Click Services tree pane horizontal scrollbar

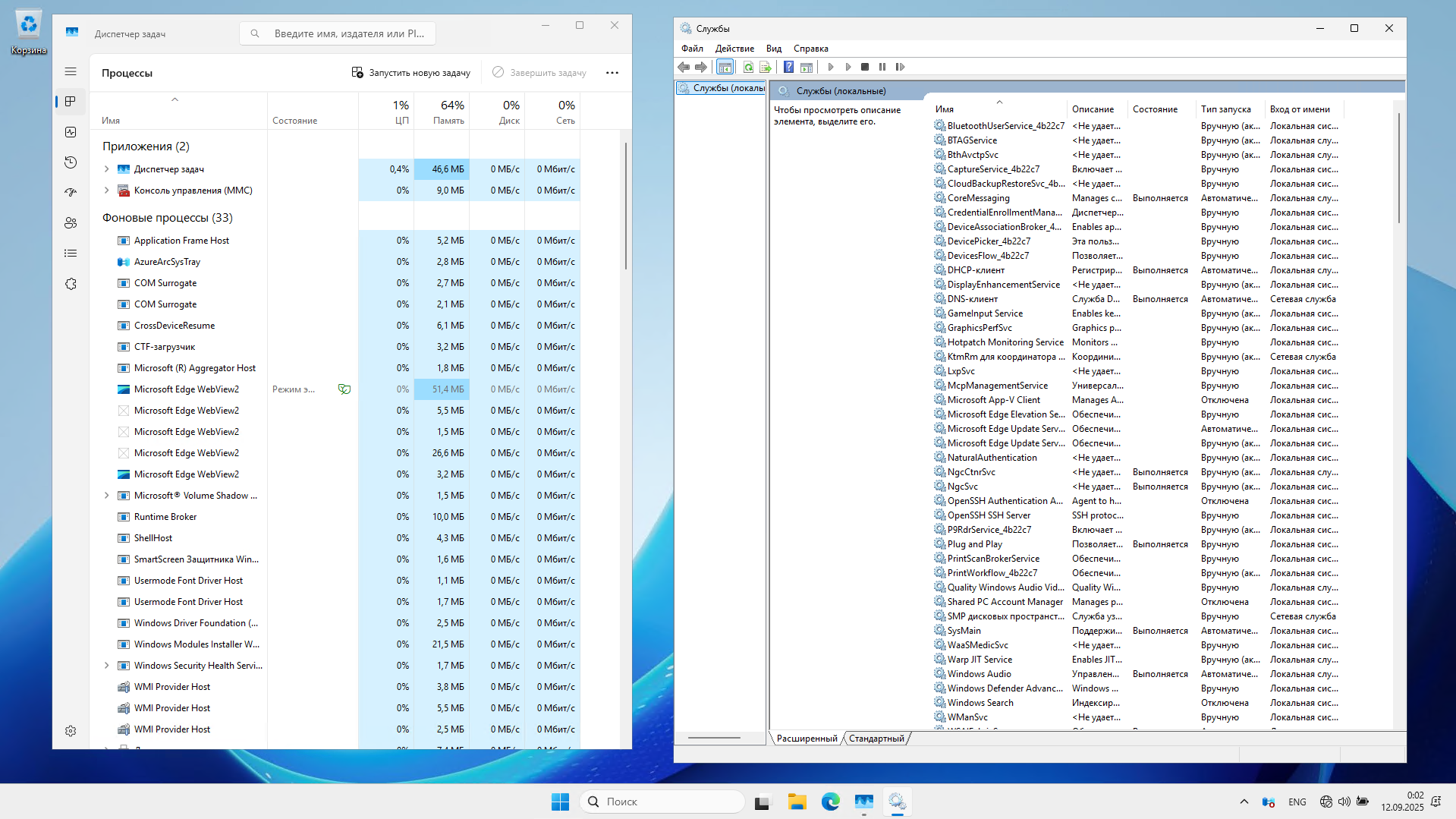(713, 738)
